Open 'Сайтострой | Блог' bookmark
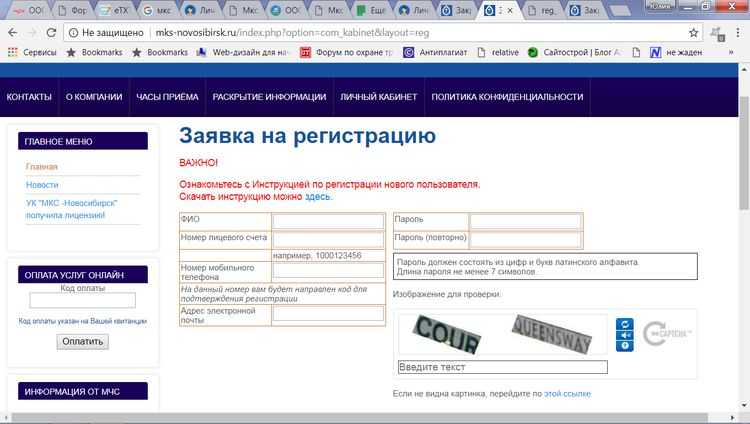This screenshot has width=750, height=424. (x=574, y=52)
